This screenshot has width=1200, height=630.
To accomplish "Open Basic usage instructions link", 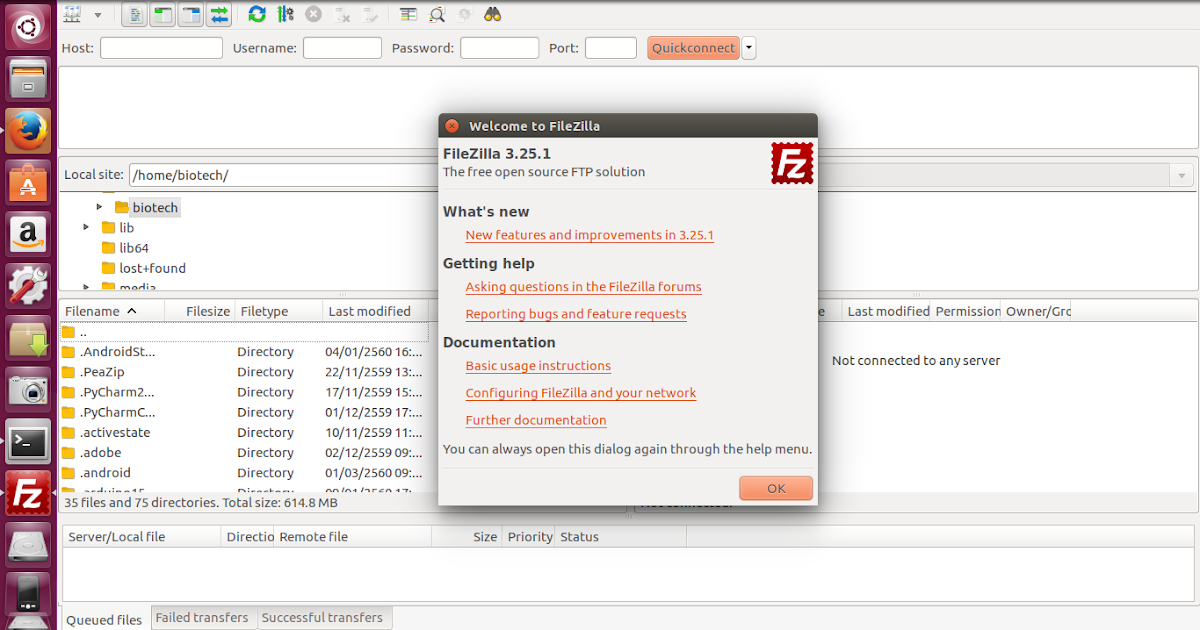I will [538, 366].
